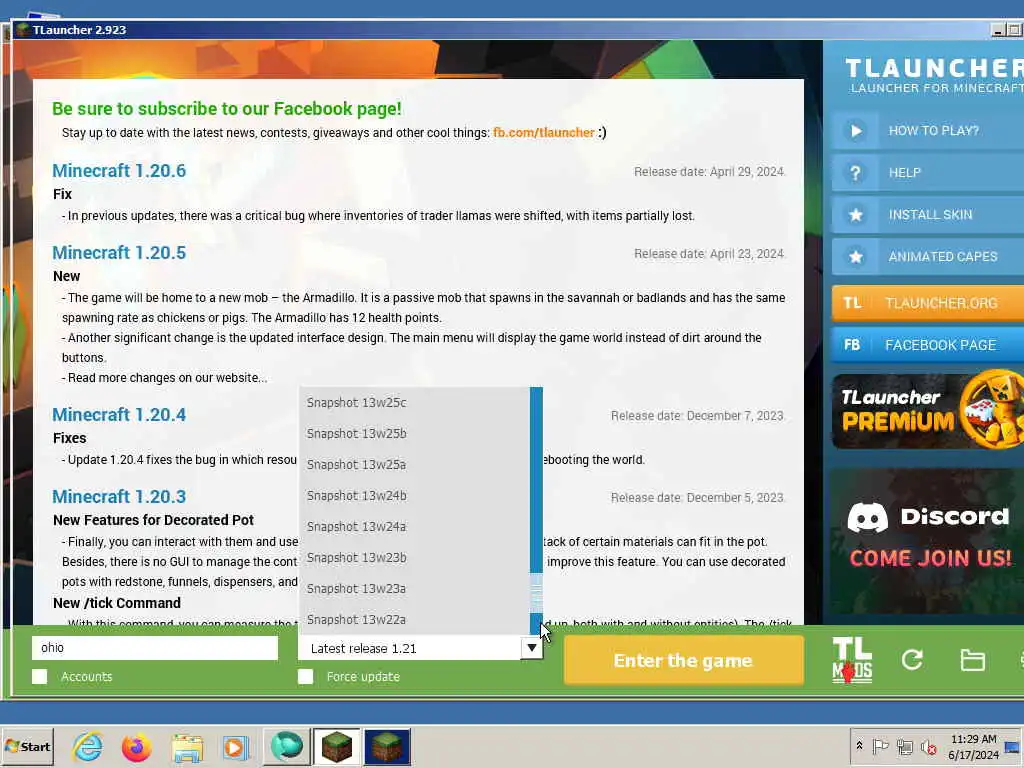The height and width of the screenshot is (768, 1024).
Task: Open Windows Explorer from the taskbar
Action: 187,746
